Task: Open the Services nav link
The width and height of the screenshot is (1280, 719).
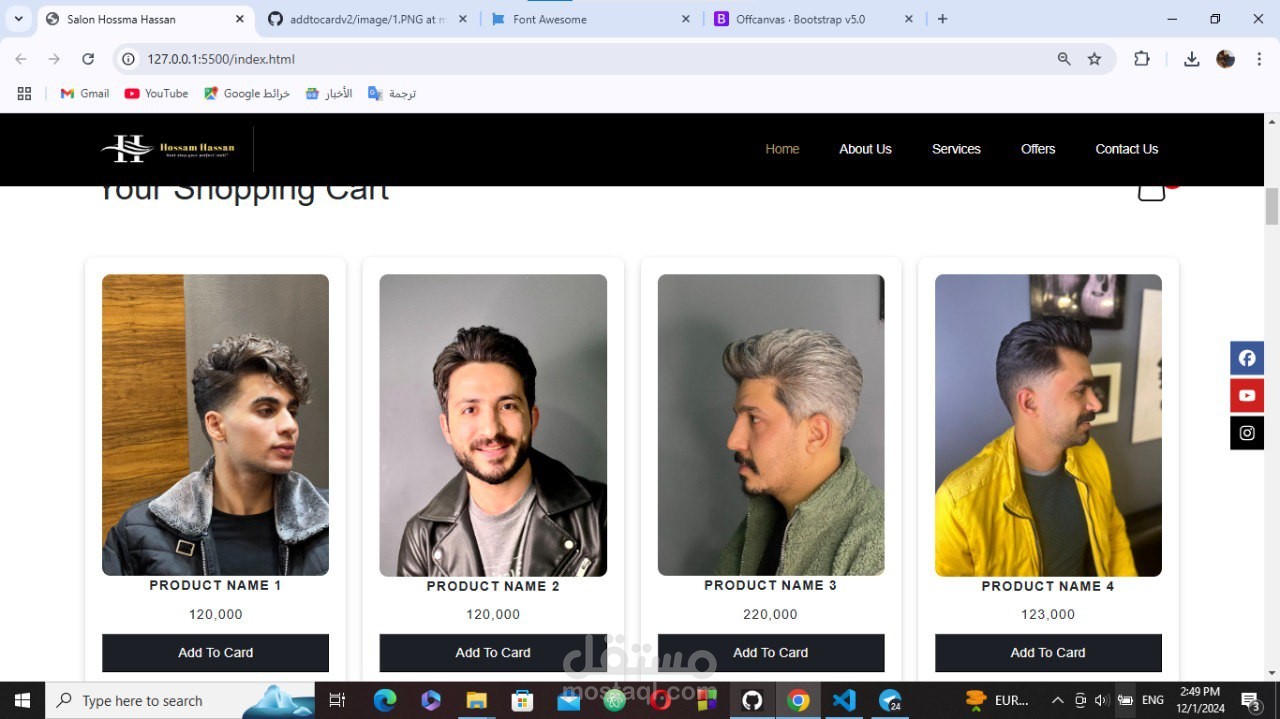Action: (956, 149)
